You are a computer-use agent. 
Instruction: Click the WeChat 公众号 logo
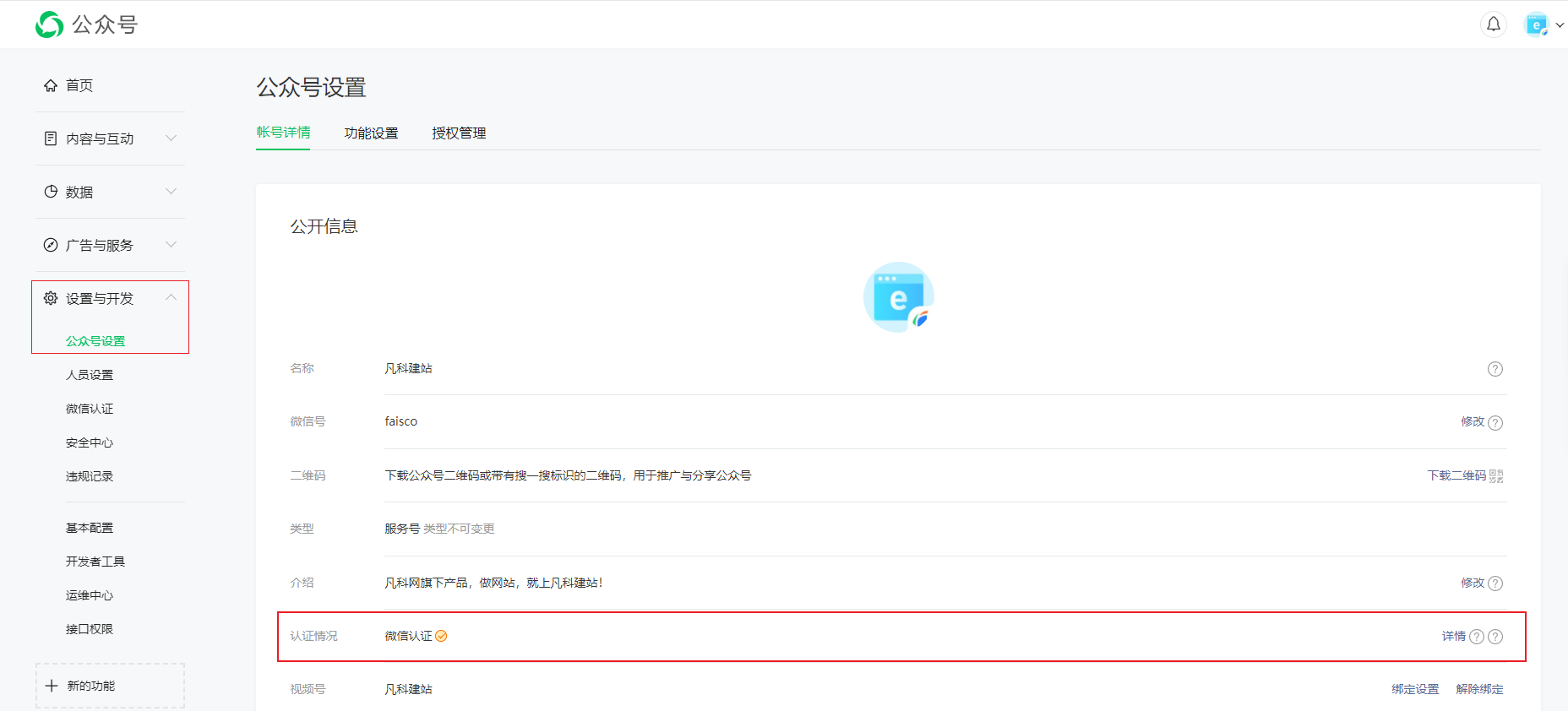coord(86,24)
